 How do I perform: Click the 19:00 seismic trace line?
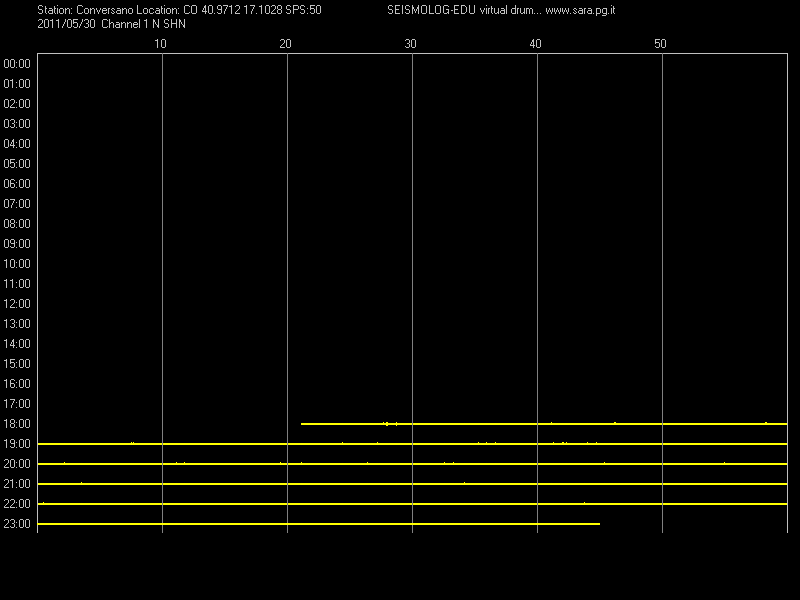pyautogui.click(x=412, y=444)
